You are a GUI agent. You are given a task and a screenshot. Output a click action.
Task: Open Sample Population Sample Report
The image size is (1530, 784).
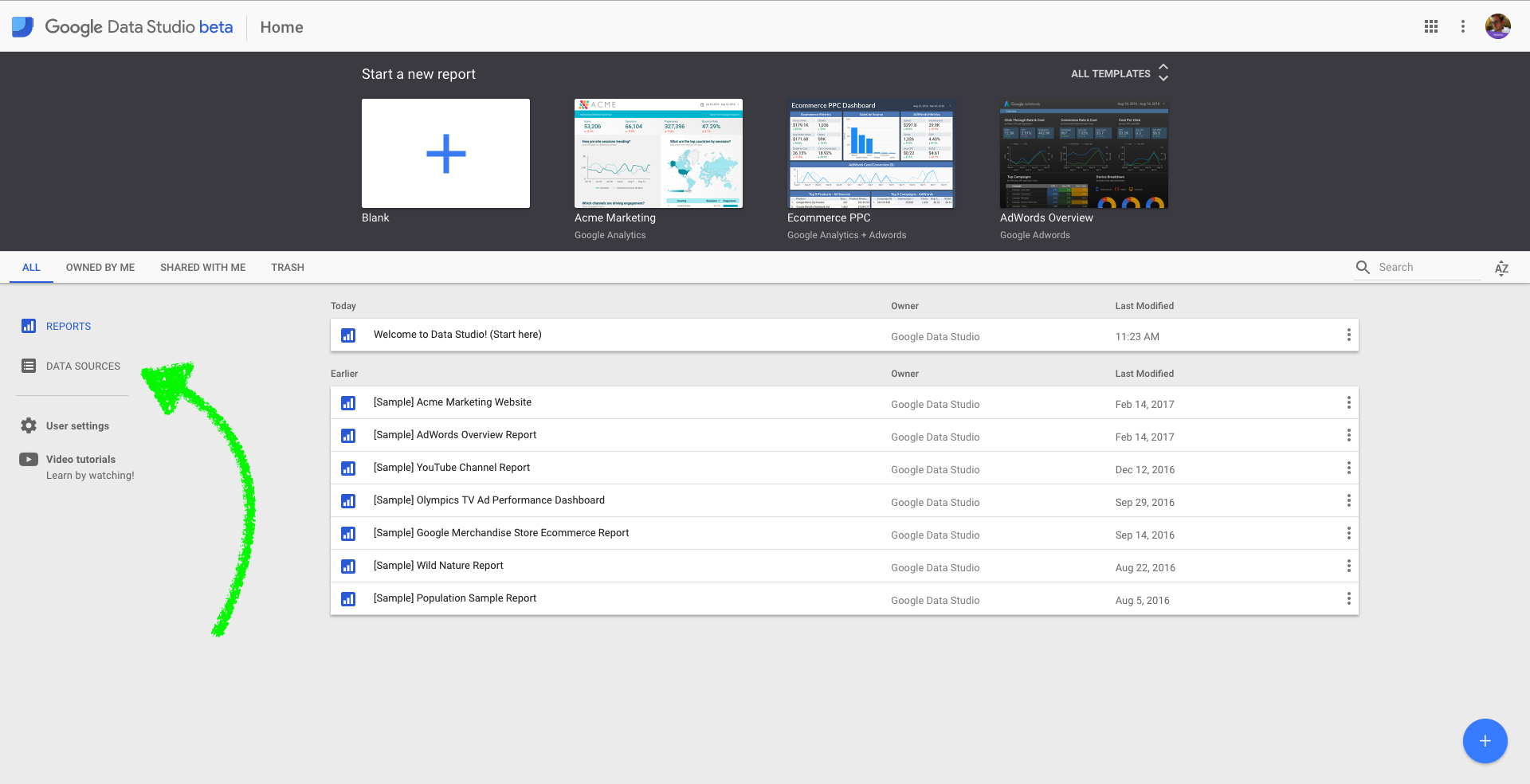click(455, 598)
